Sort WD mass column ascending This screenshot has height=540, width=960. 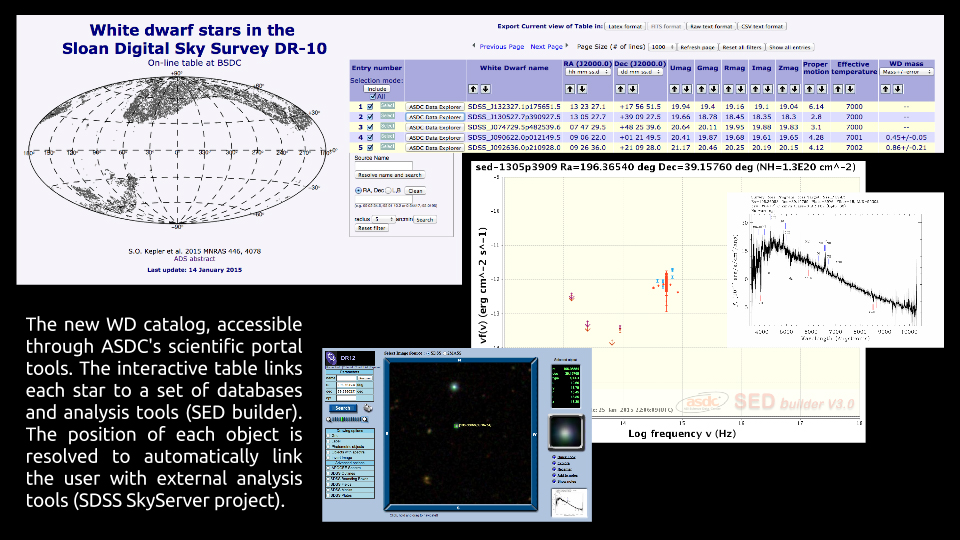pos(885,89)
